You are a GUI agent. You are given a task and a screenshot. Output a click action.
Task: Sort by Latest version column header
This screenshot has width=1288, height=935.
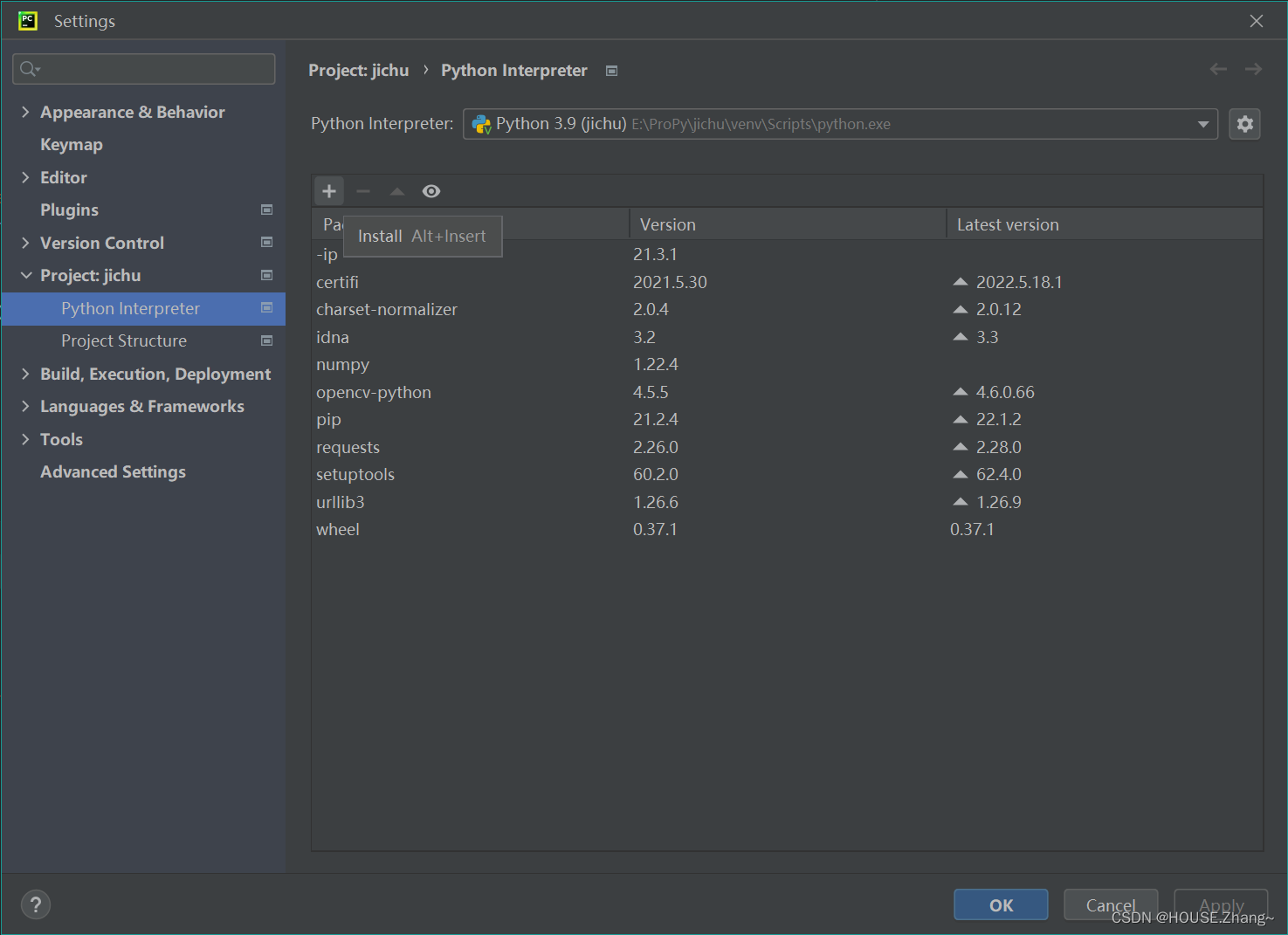tap(1008, 224)
